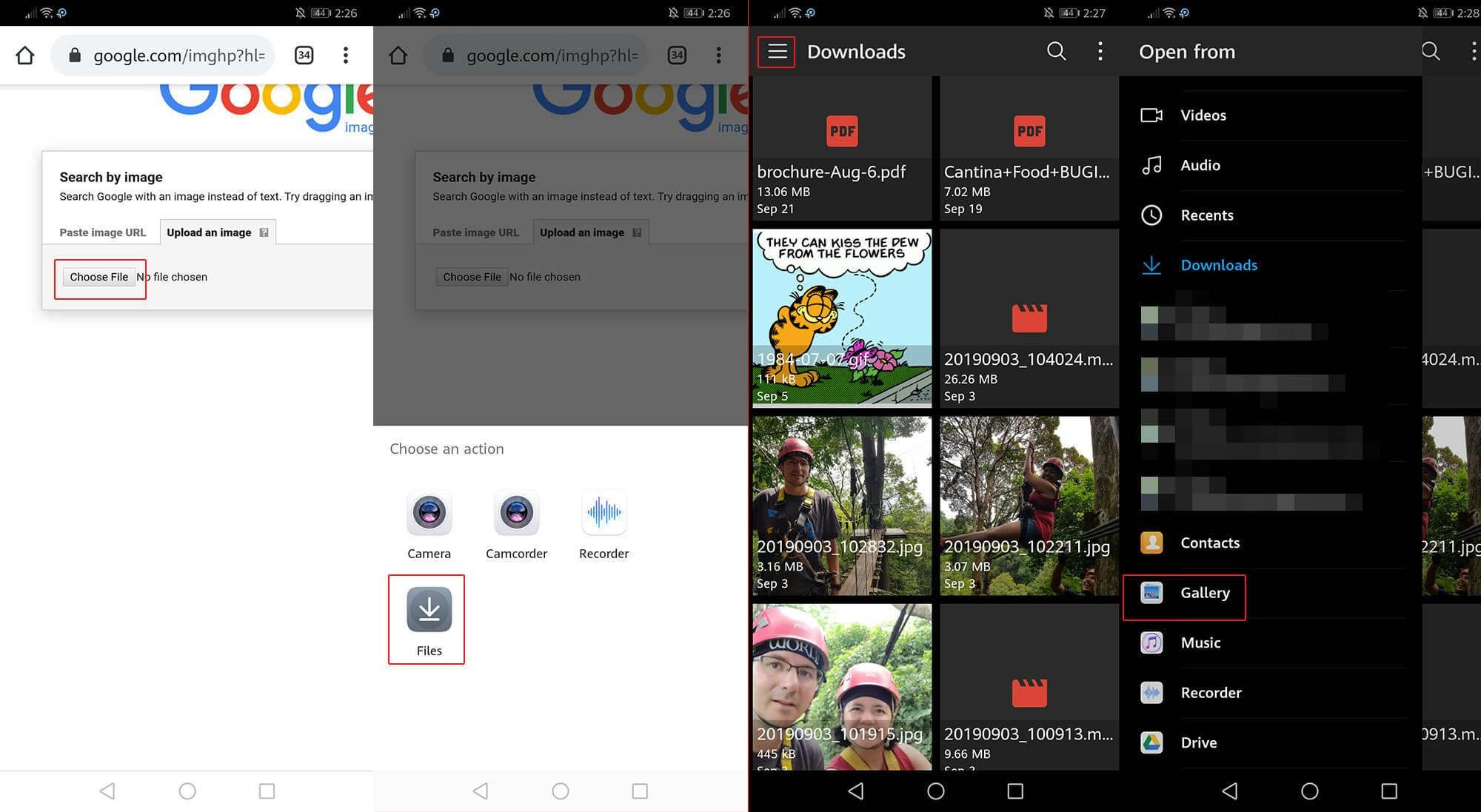1481x812 pixels.
Task: Click Choose File button
Action: click(98, 276)
